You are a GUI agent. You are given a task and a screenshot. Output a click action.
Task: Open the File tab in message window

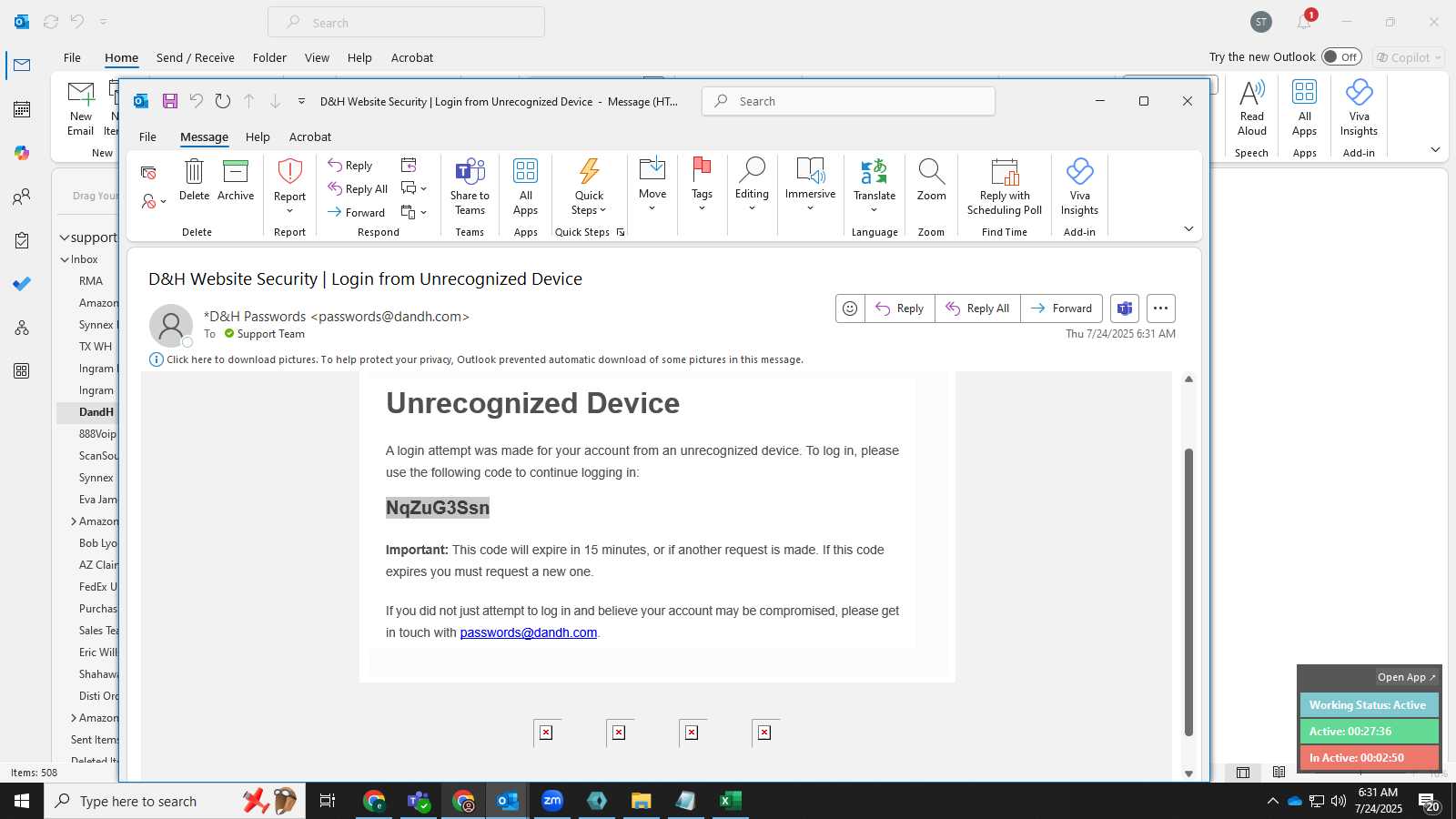coord(147,136)
